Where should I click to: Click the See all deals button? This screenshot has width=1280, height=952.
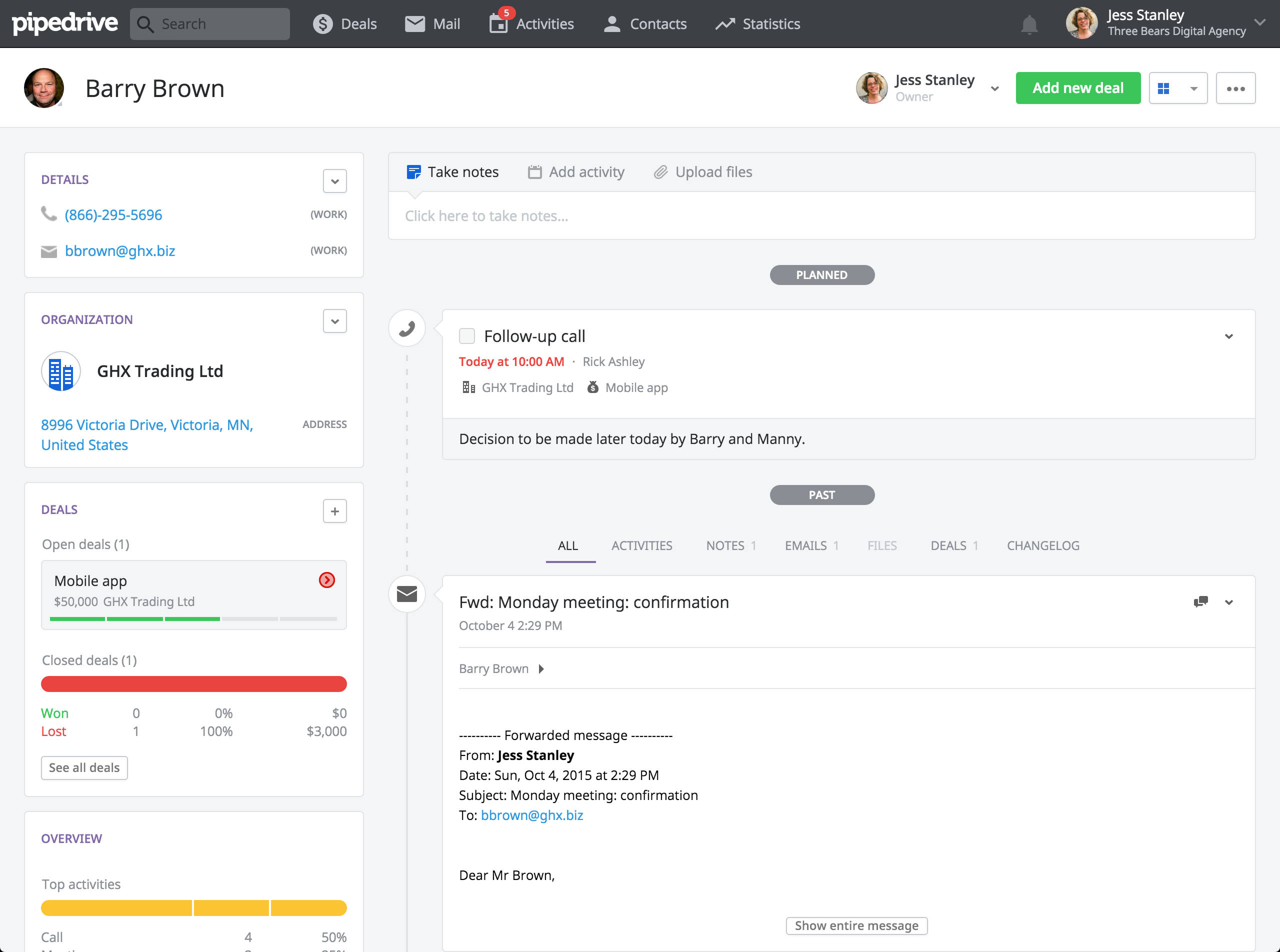[x=84, y=767]
